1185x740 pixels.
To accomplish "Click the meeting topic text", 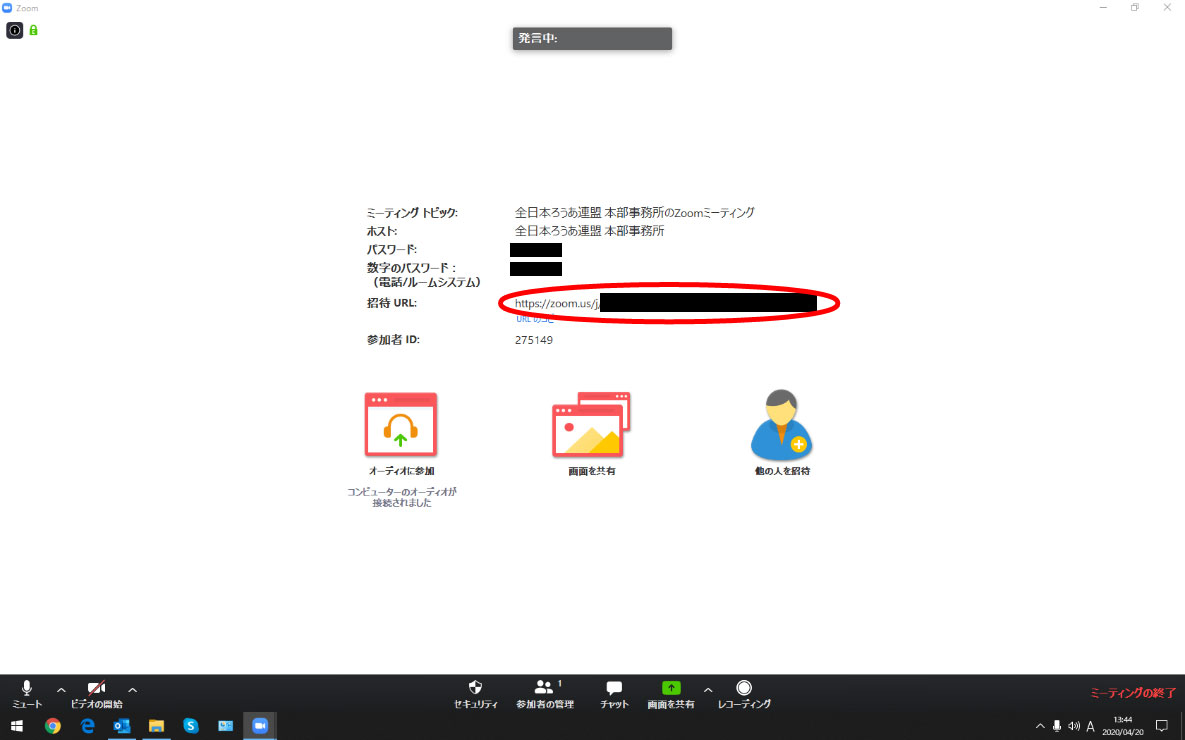I will pyautogui.click(x=634, y=213).
